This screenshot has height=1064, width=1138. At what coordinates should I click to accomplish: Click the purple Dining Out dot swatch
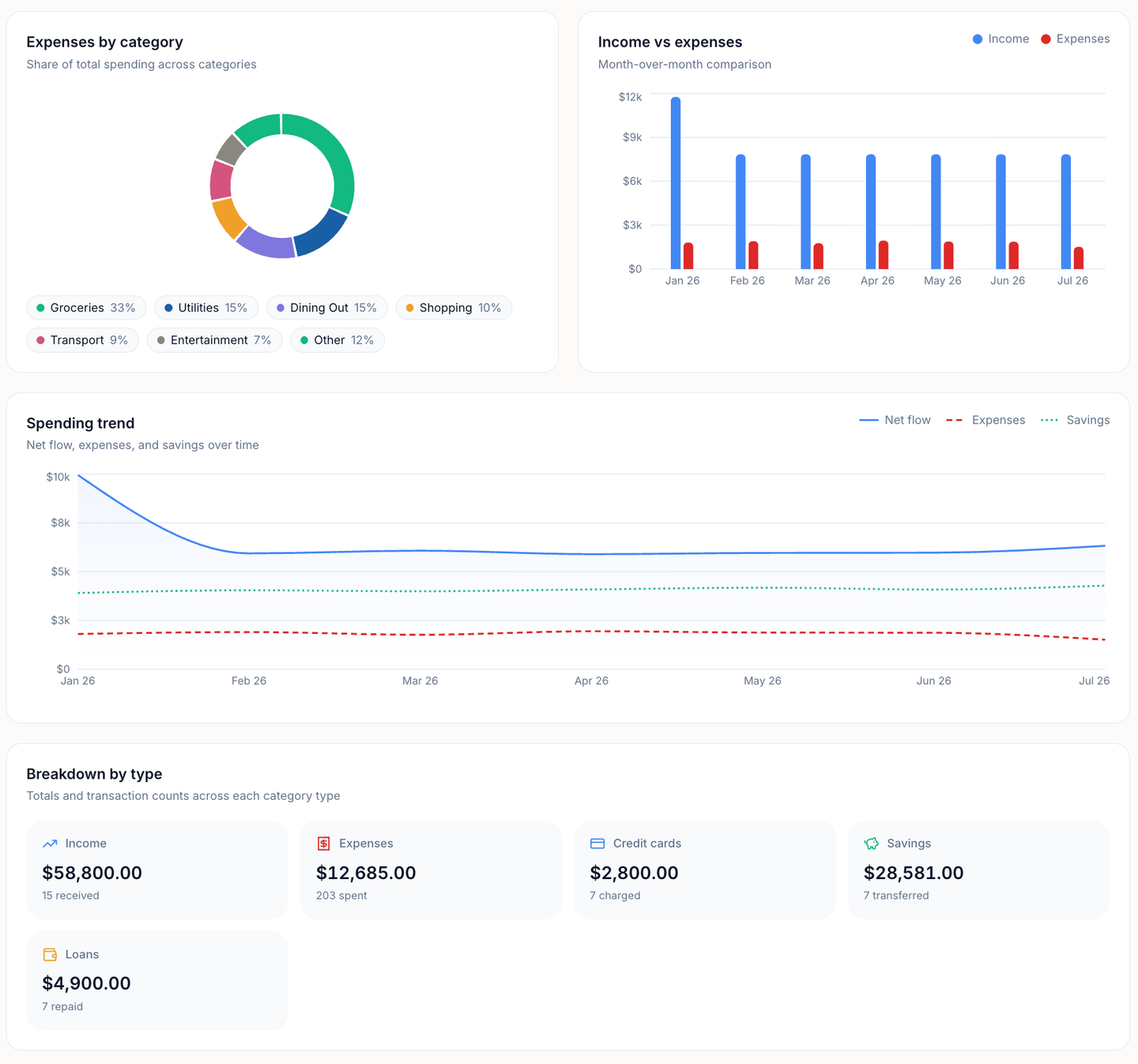pyautogui.click(x=281, y=308)
